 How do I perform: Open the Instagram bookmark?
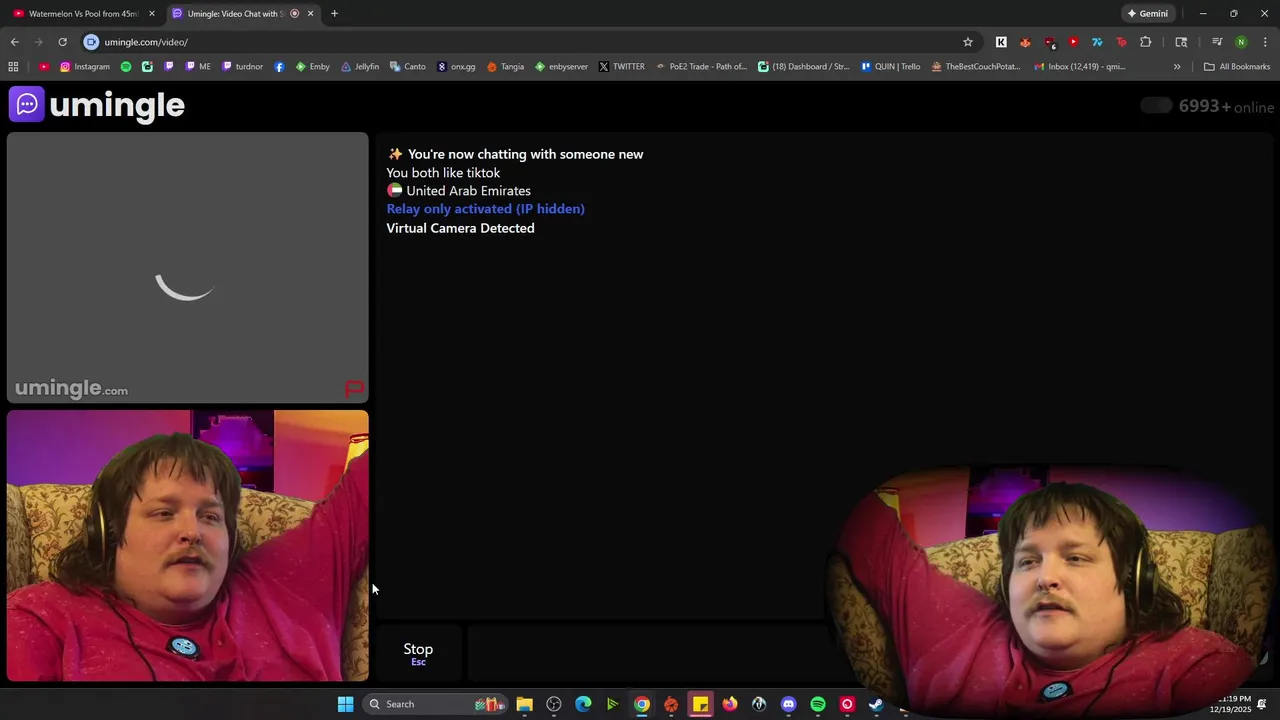pos(85,67)
